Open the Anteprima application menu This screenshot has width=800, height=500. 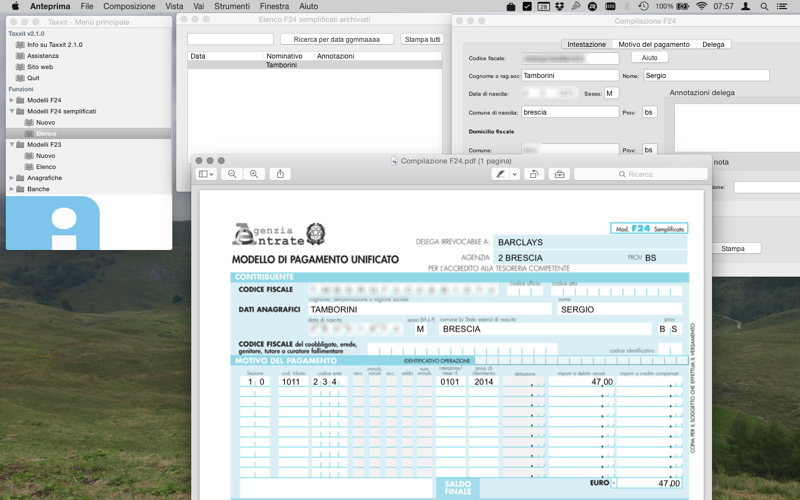click(x=50, y=6)
